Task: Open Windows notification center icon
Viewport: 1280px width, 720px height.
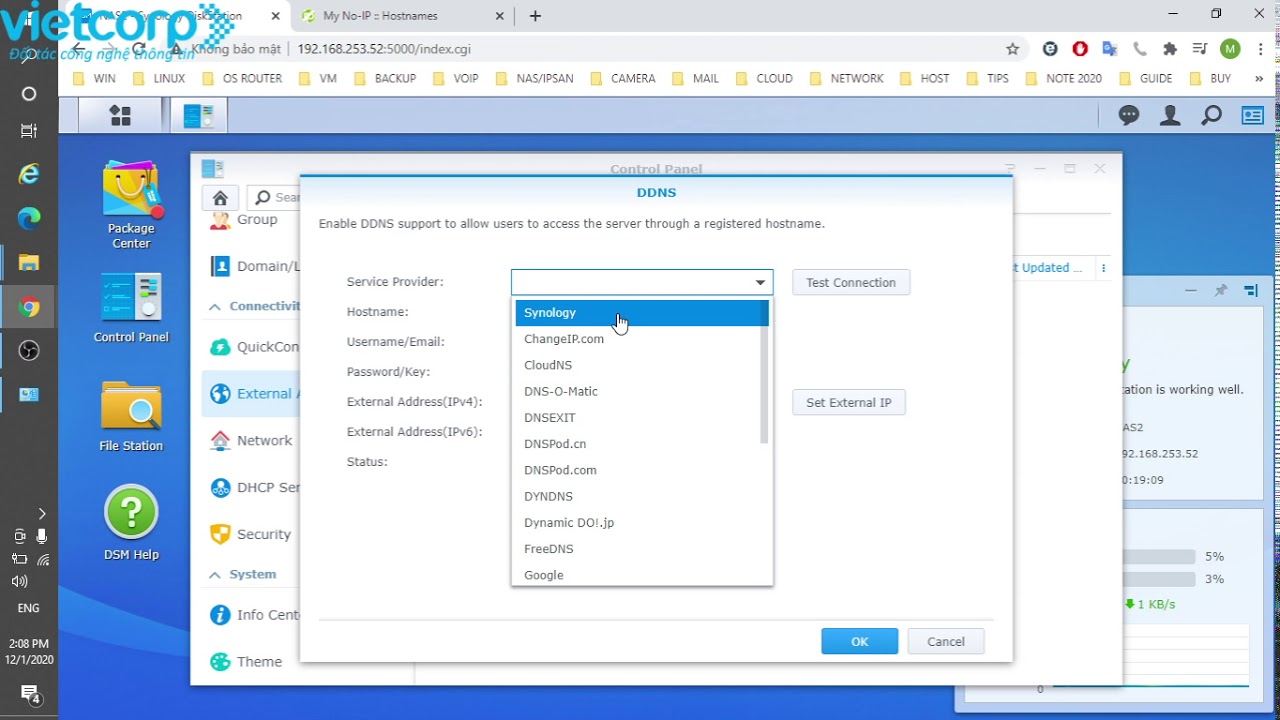Action: pyautogui.click(x=29, y=693)
